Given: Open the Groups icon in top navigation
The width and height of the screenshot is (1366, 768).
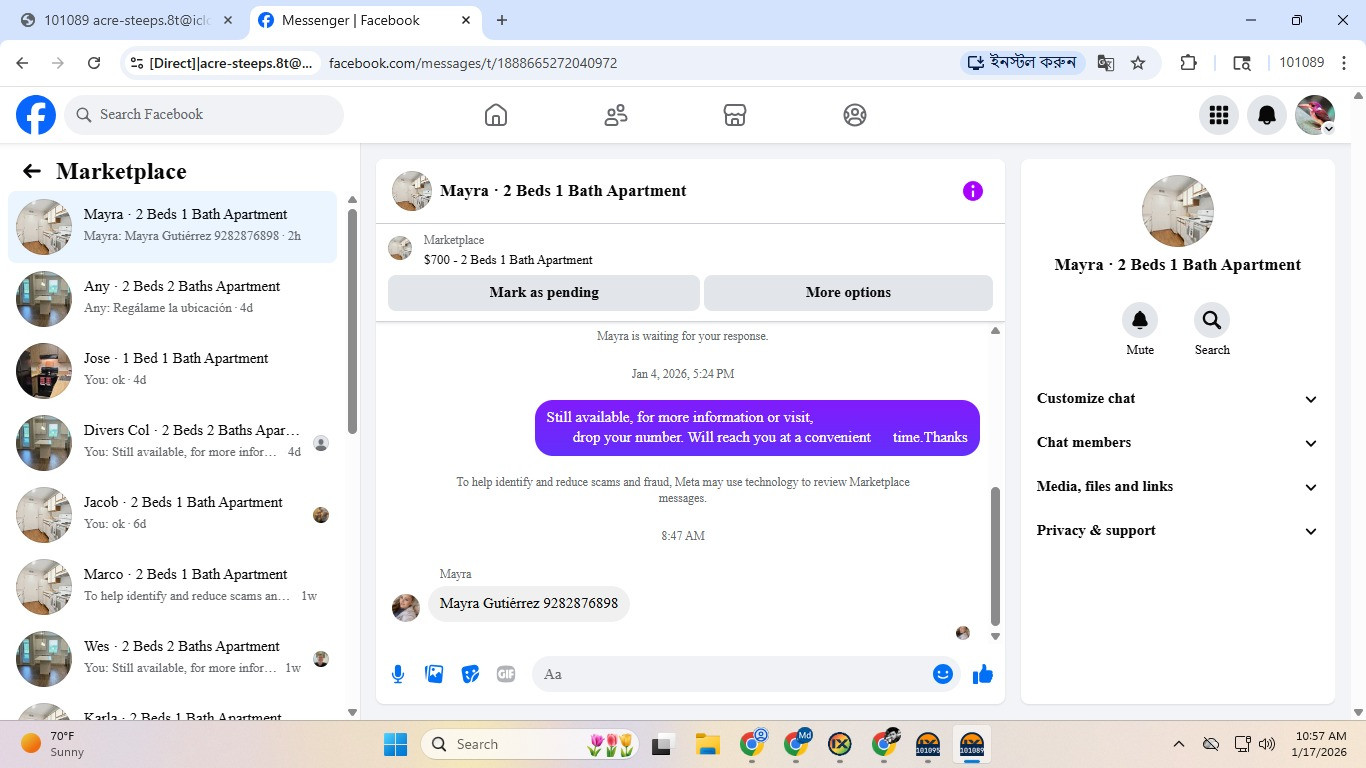Looking at the screenshot, I should (855, 115).
